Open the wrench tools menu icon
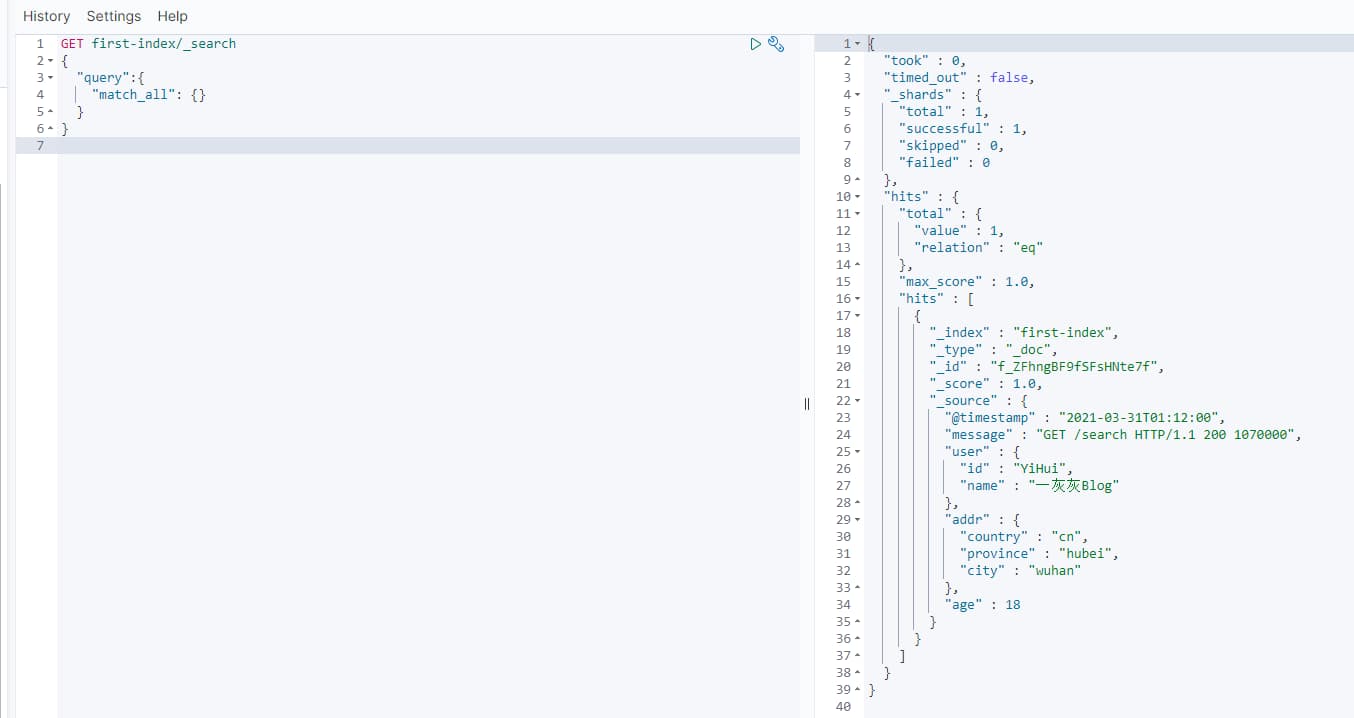This screenshot has height=718, width=1354. 776,44
